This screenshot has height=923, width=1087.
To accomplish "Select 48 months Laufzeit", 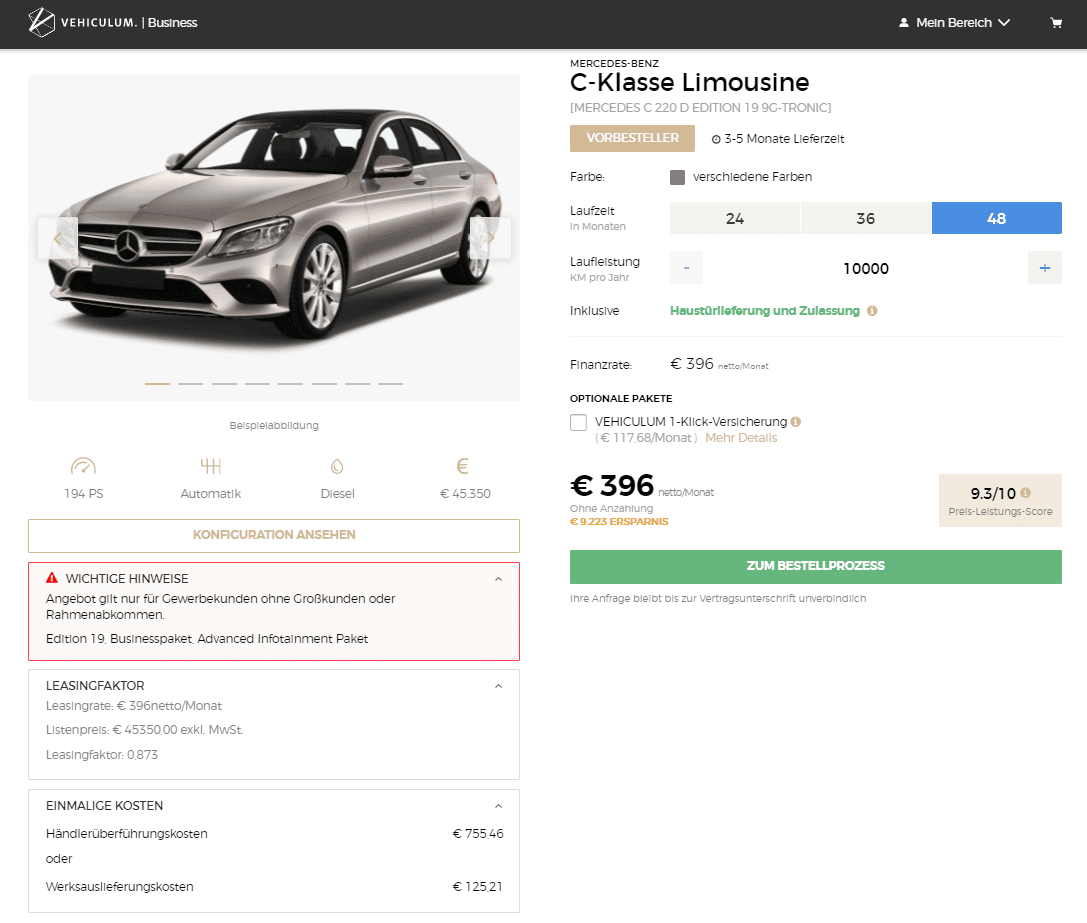I will 996,218.
